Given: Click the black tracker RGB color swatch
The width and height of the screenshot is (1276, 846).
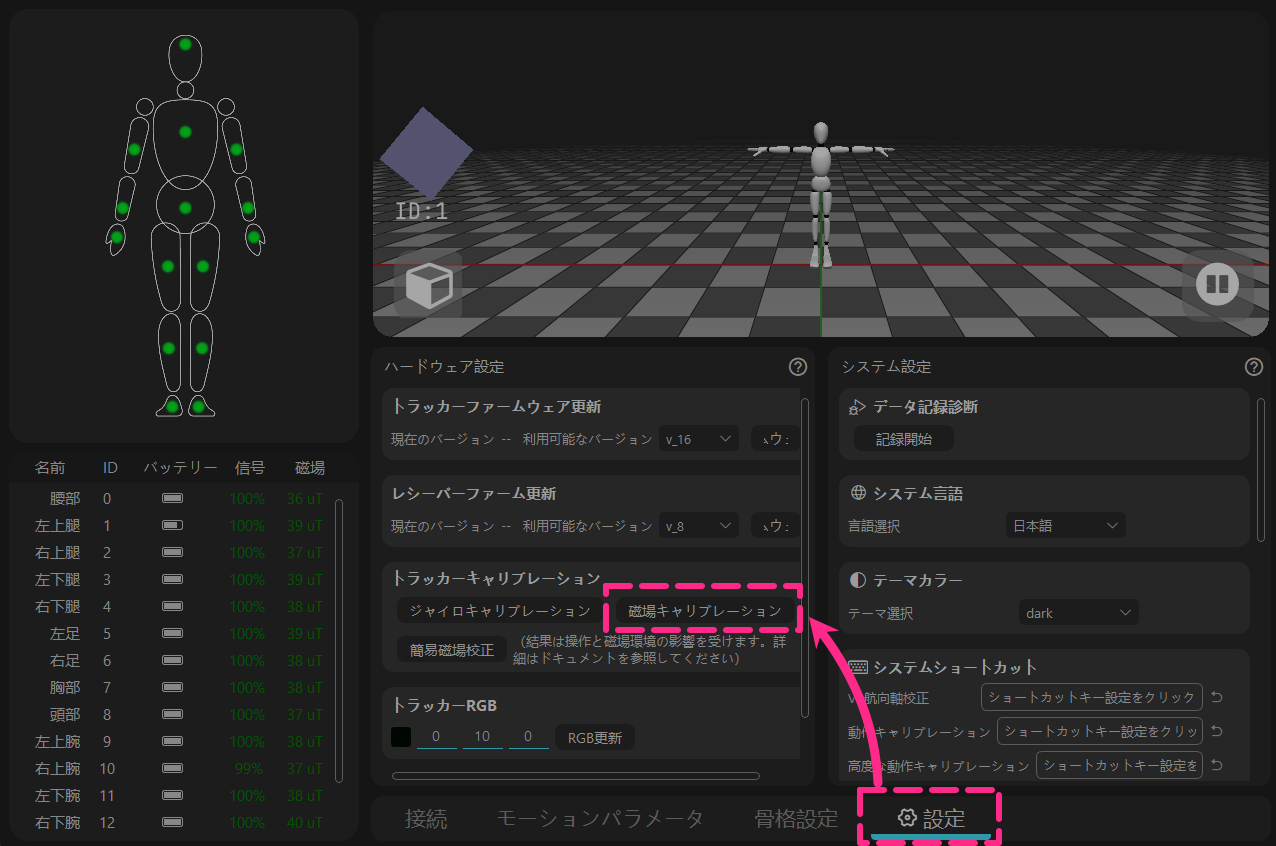Looking at the screenshot, I should [401, 738].
